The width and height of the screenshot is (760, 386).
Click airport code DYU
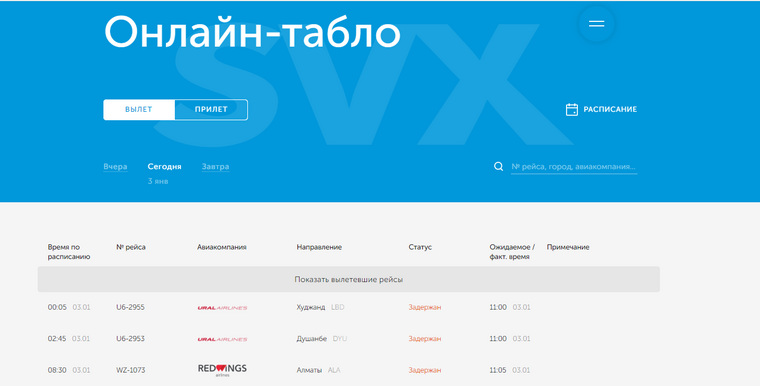340,339
